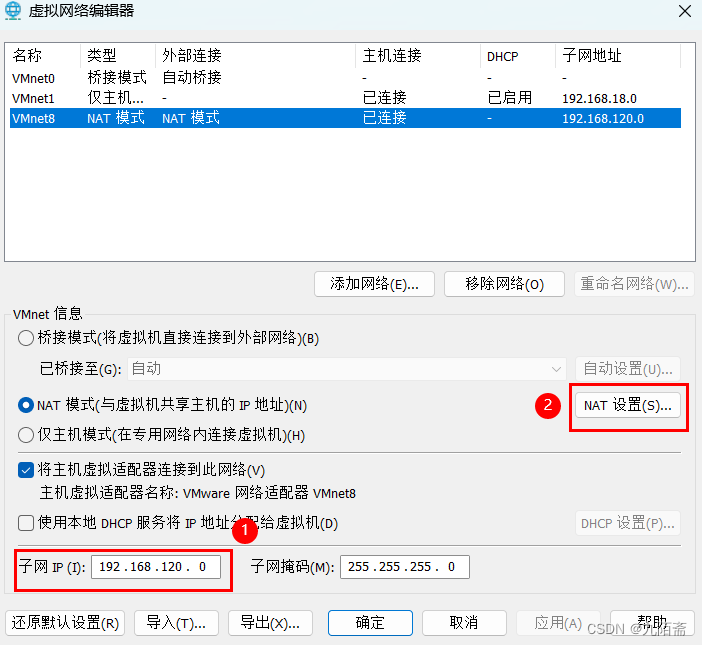Click the 子网掩码 input field
This screenshot has height=645, width=702.
pyautogui.click(x=405, y=567)
